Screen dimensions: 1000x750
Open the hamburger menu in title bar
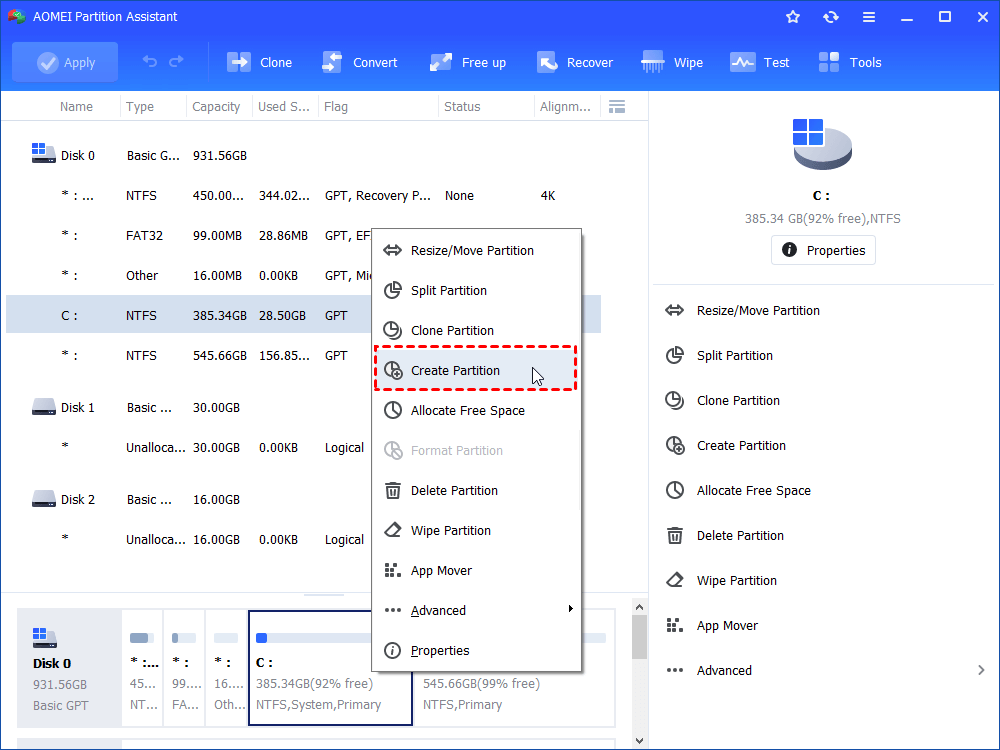tap(869, 17)
